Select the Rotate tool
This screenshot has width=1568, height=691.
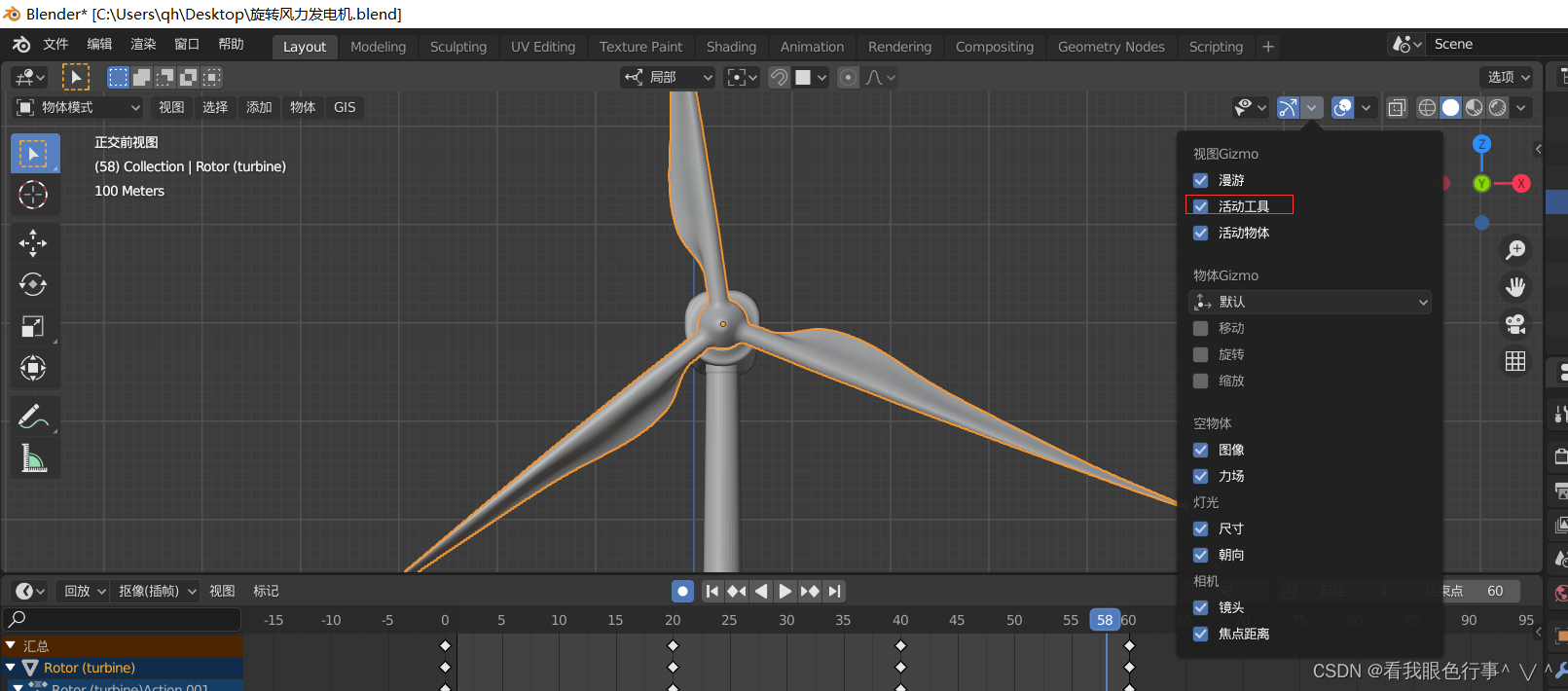click(34, 284)
